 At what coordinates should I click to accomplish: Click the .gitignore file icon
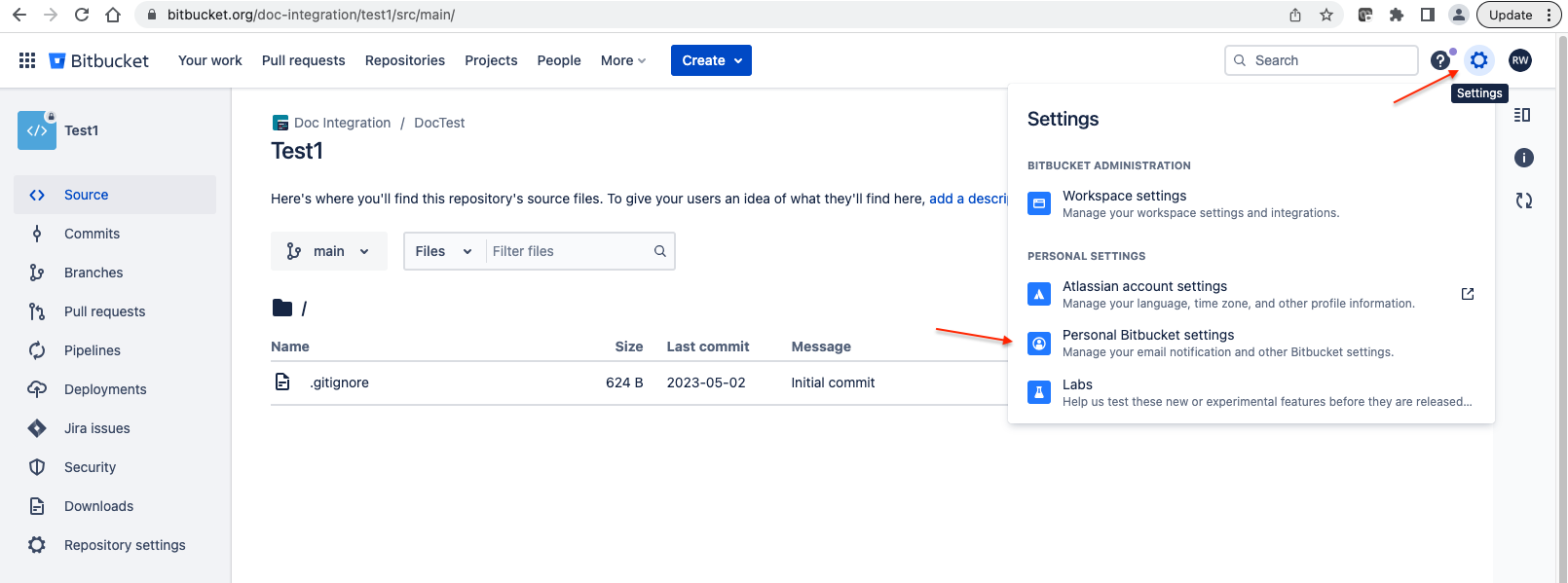(x=282, y=383)
